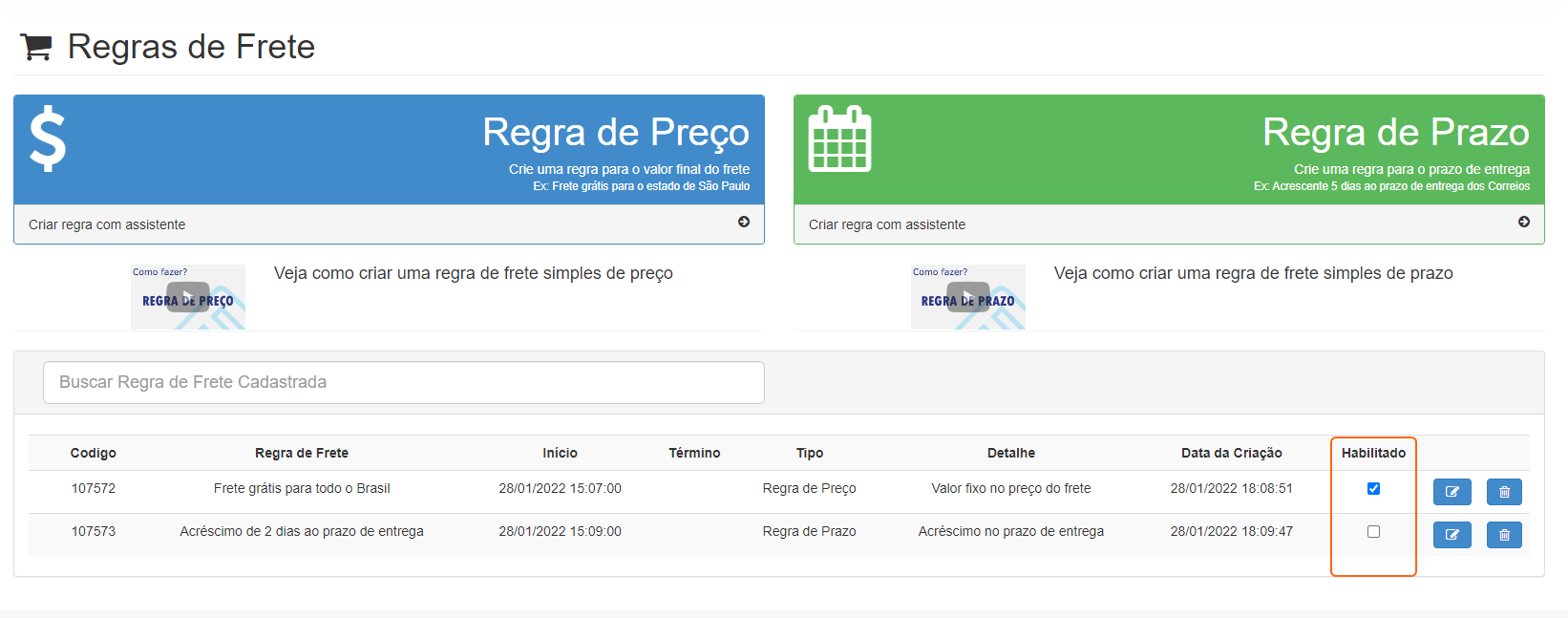Open Criar regra com assistente for price
This screenshot has height=618, width=1568.
107,224
